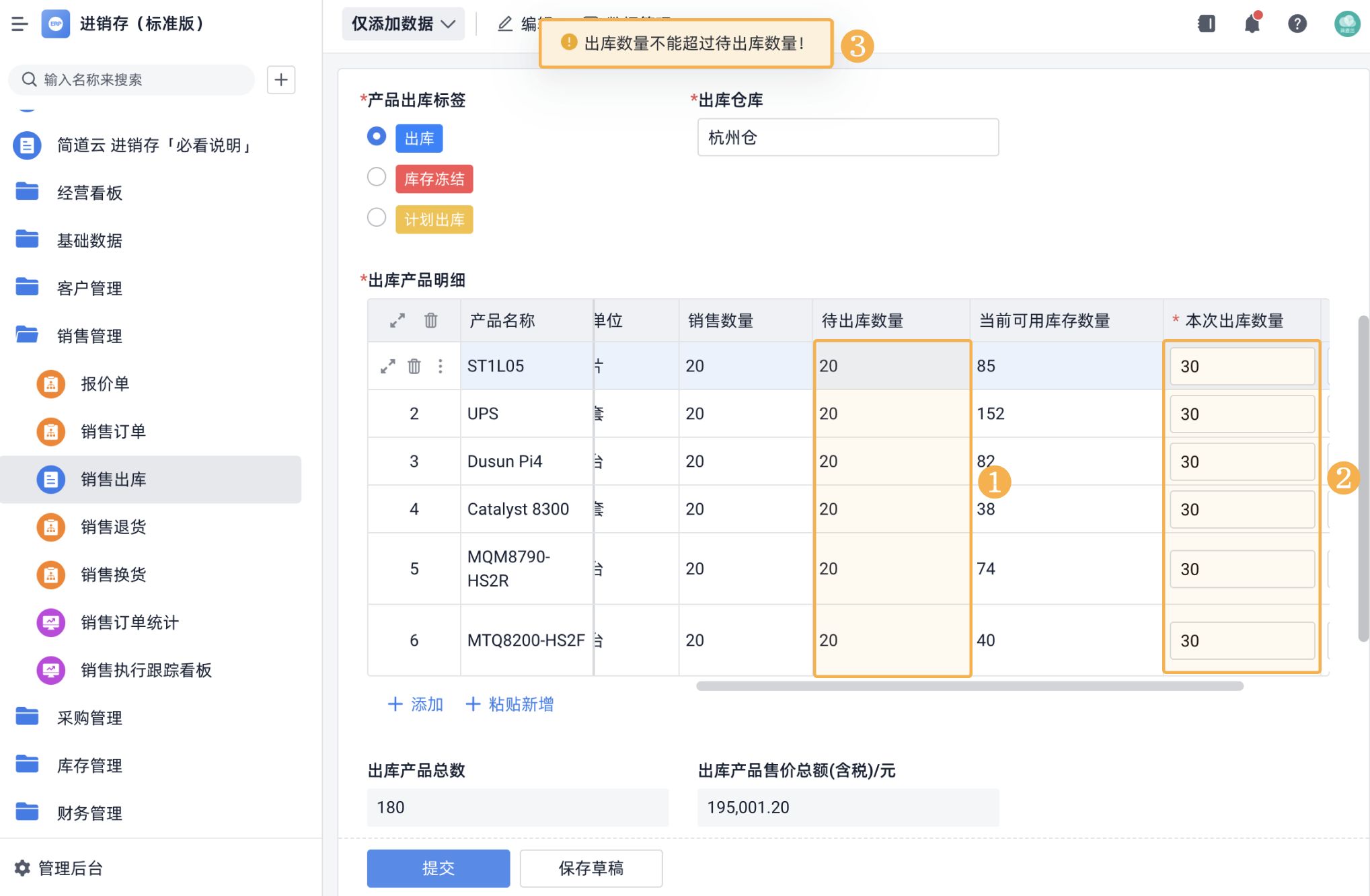
Task: Open 销售退货 in the sidebar
Action: tap(113, 527)
